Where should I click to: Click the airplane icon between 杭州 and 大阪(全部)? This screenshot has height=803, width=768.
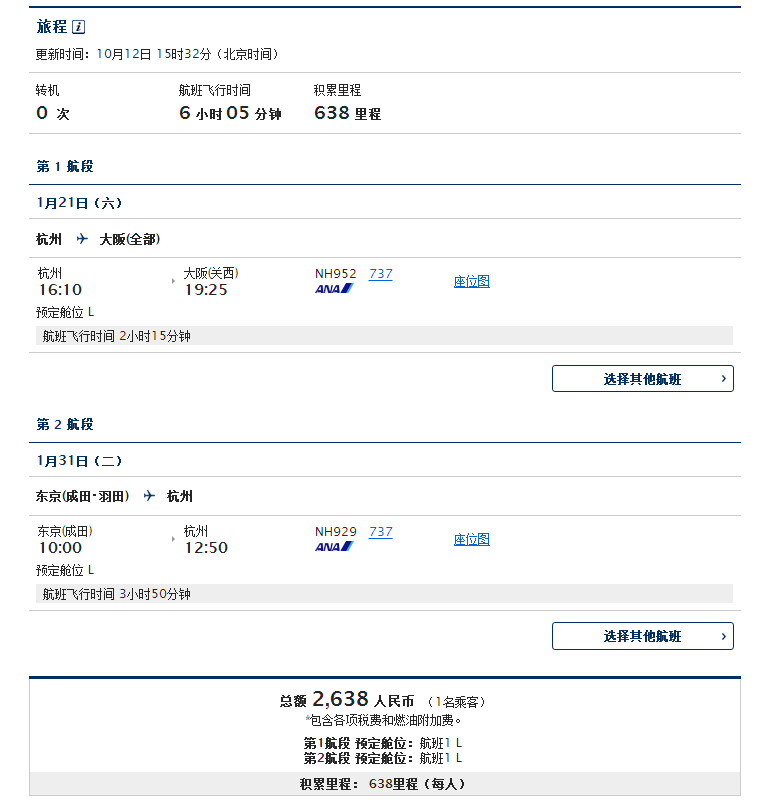[82, 239]
